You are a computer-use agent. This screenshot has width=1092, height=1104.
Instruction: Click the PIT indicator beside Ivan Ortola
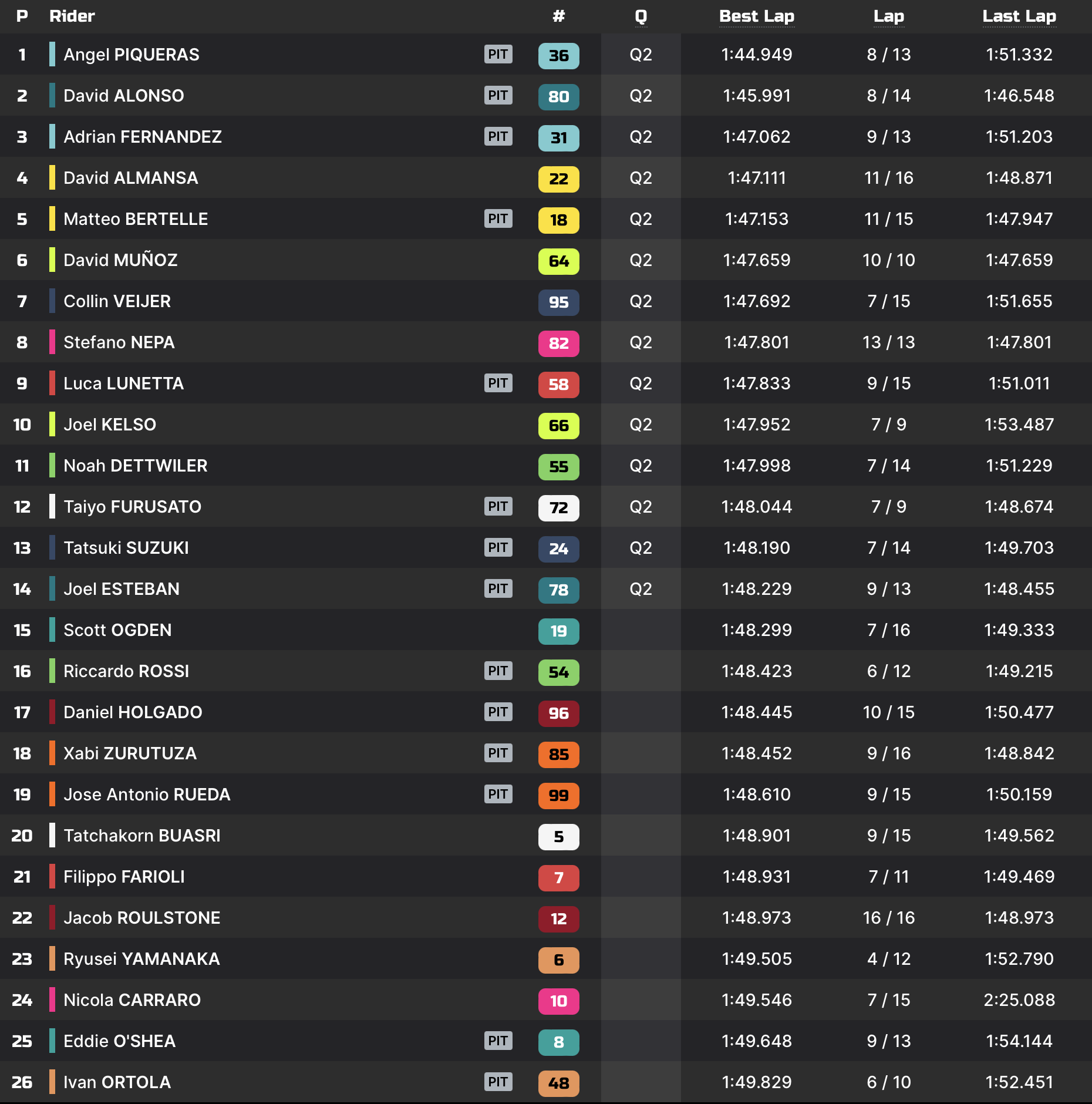[x=498, y=1082]
